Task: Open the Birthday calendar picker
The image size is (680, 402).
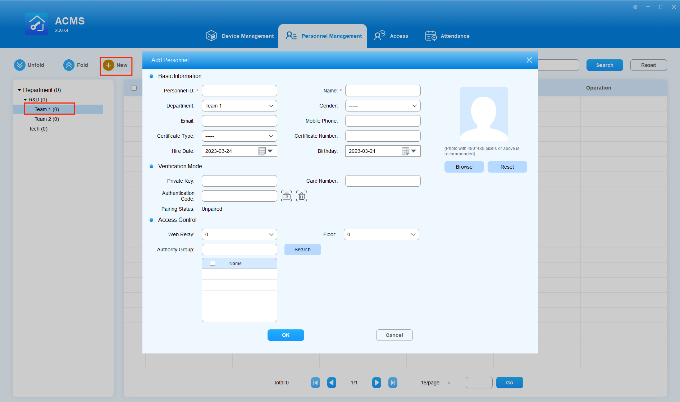Action: [407, 151]
